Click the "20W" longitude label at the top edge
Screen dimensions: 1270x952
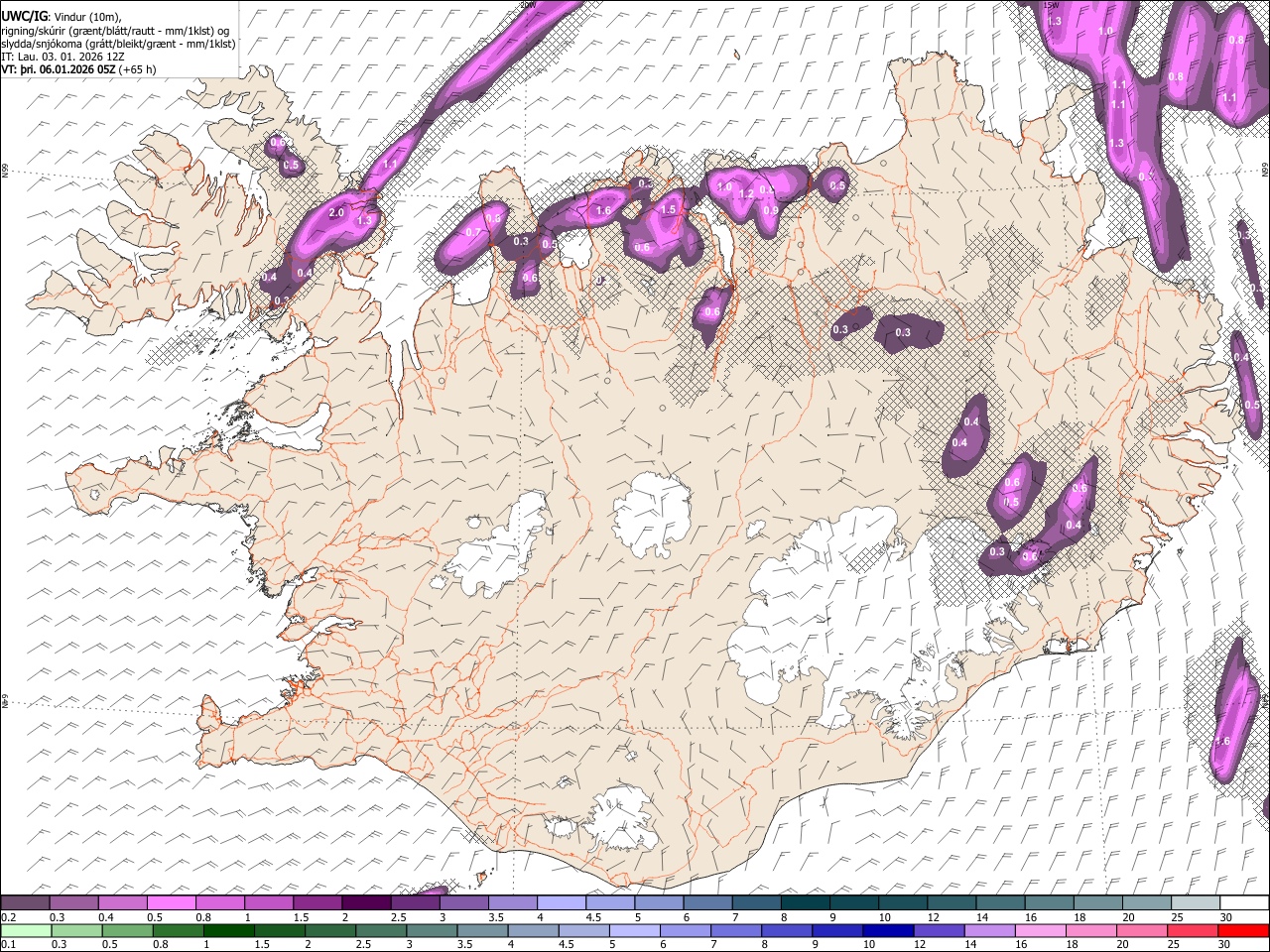[x=528, y=5]
